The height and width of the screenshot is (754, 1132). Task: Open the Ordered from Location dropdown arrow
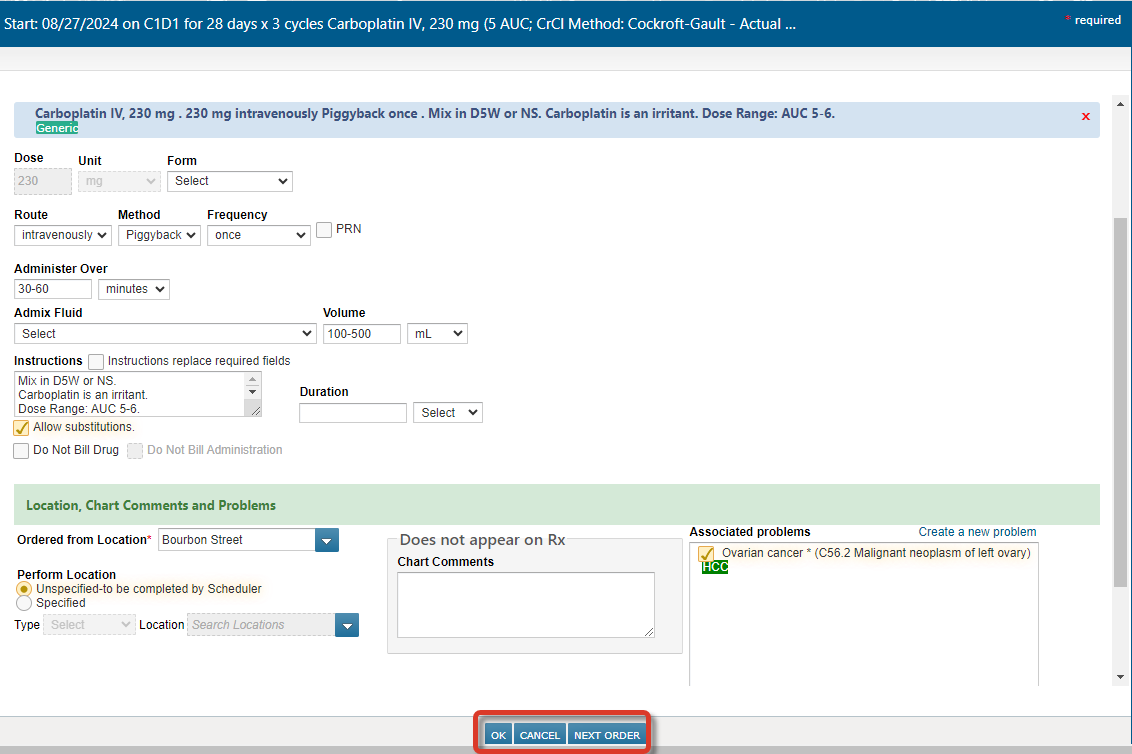(327, 540)
